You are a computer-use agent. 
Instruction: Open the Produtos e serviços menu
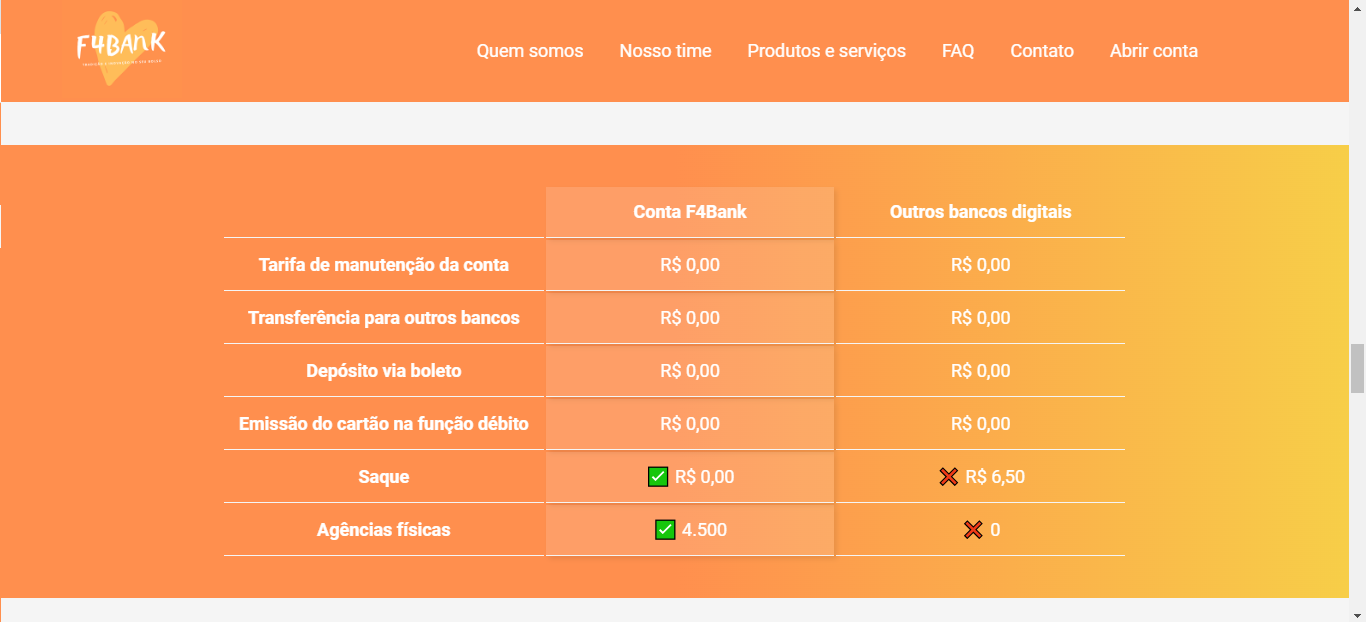click(x=826, y=50)
